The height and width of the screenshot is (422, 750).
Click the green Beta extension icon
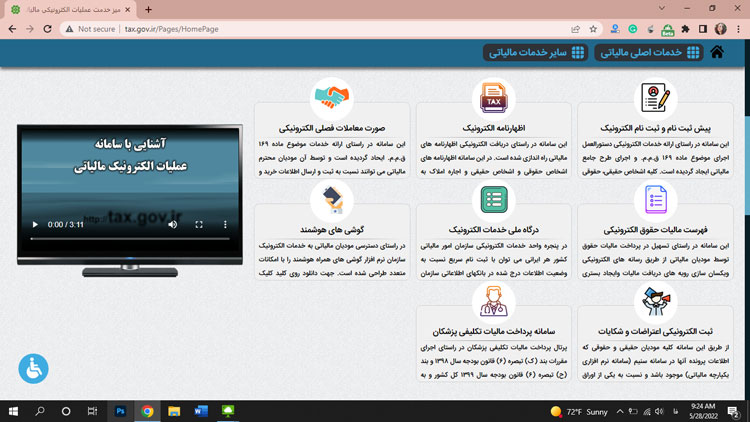pos(668,30)
